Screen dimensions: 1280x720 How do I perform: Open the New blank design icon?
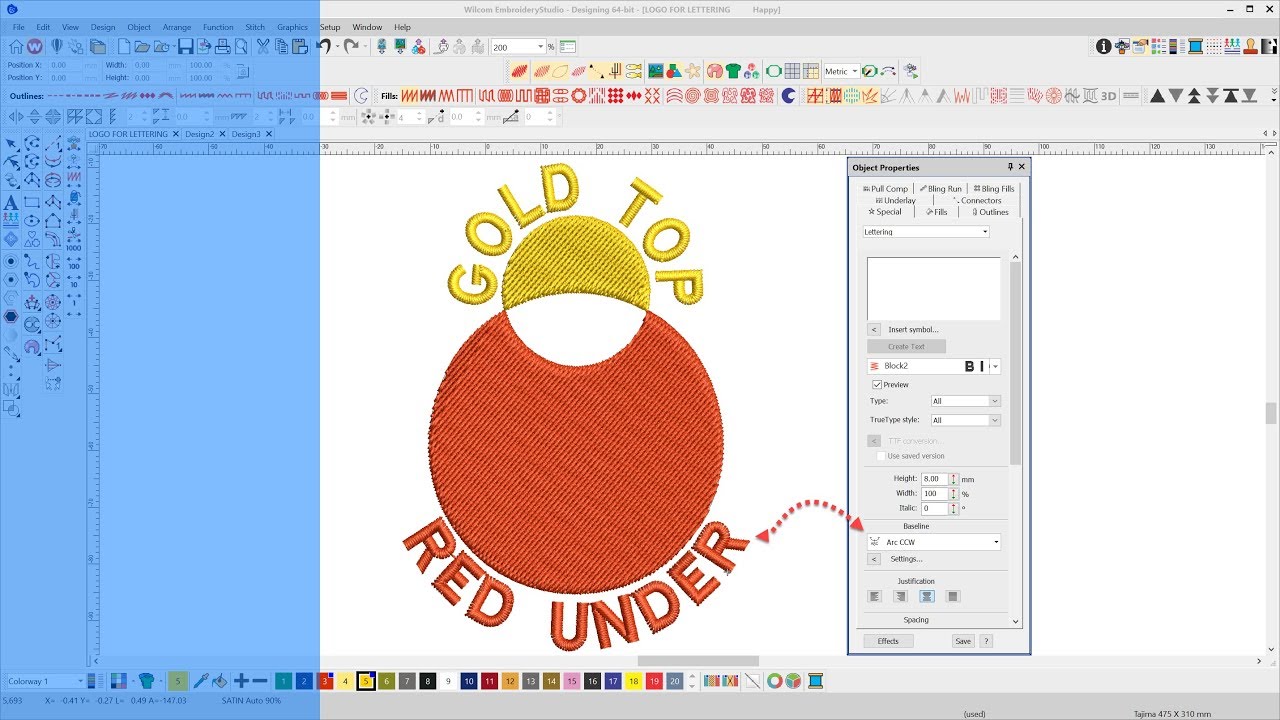124,46
